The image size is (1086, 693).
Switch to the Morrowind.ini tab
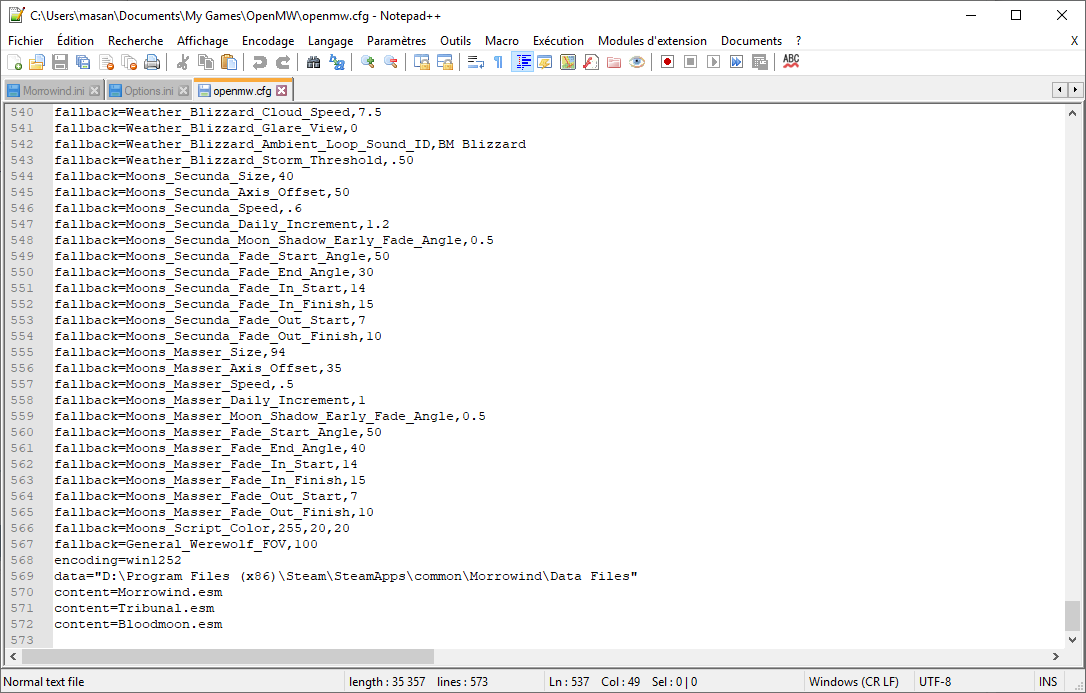[x=53, y=91]
